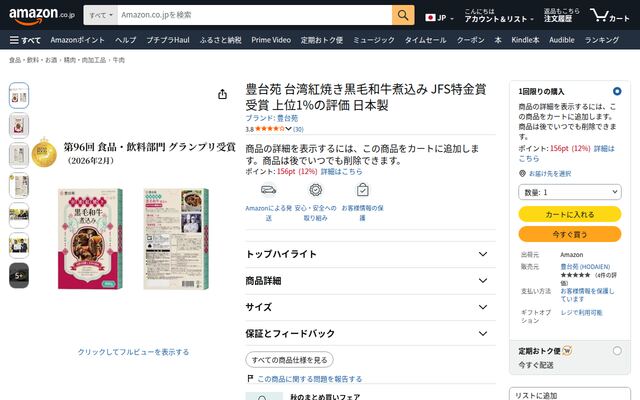Open the すべて search category dropdown
This screenshot has width=640, height=400.
coord(100,15)
